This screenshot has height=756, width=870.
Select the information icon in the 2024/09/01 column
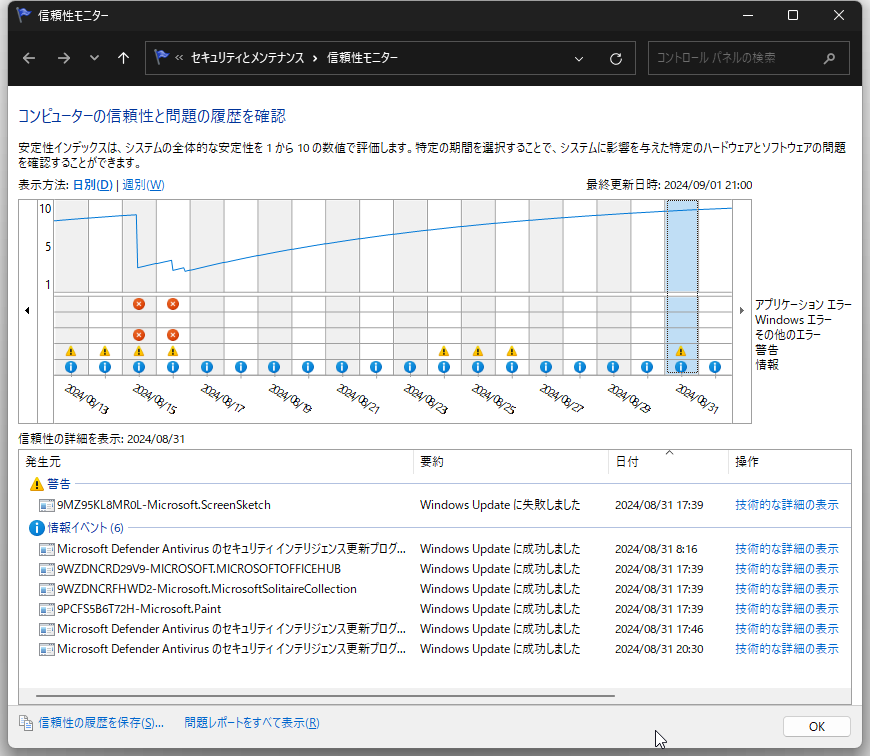coord(715,367)
